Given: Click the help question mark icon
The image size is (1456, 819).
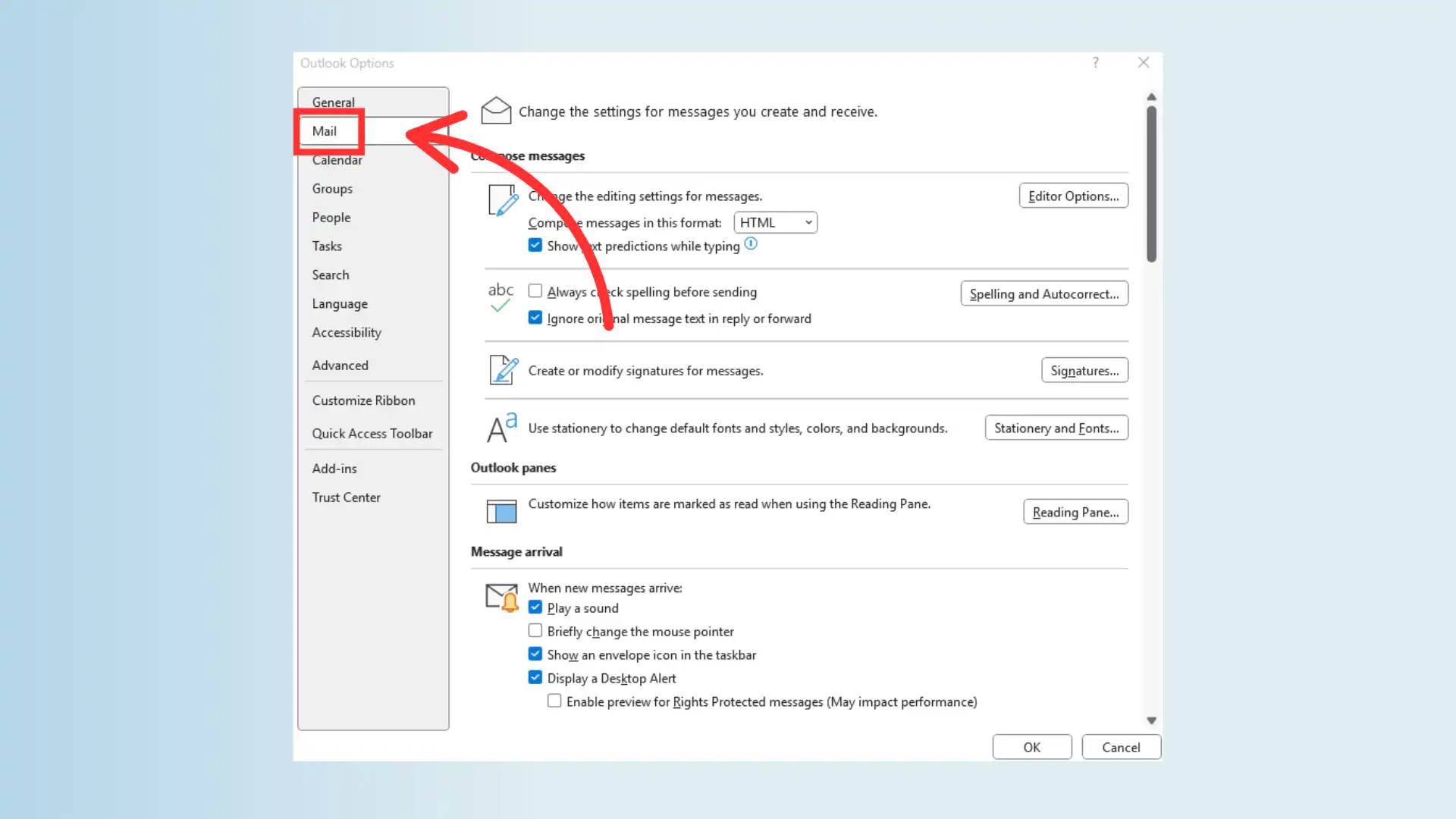Looking at the screenshot, I should pos(1095,63).
